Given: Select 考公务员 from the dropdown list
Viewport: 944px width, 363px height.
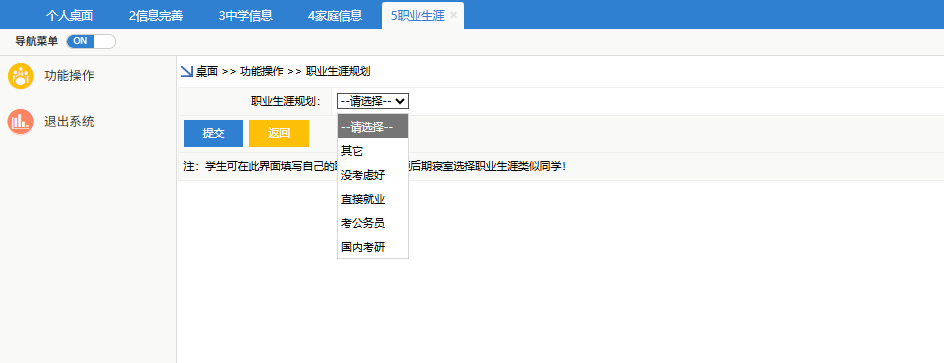Looking at the screenshot, I should (x=373, y=223).
